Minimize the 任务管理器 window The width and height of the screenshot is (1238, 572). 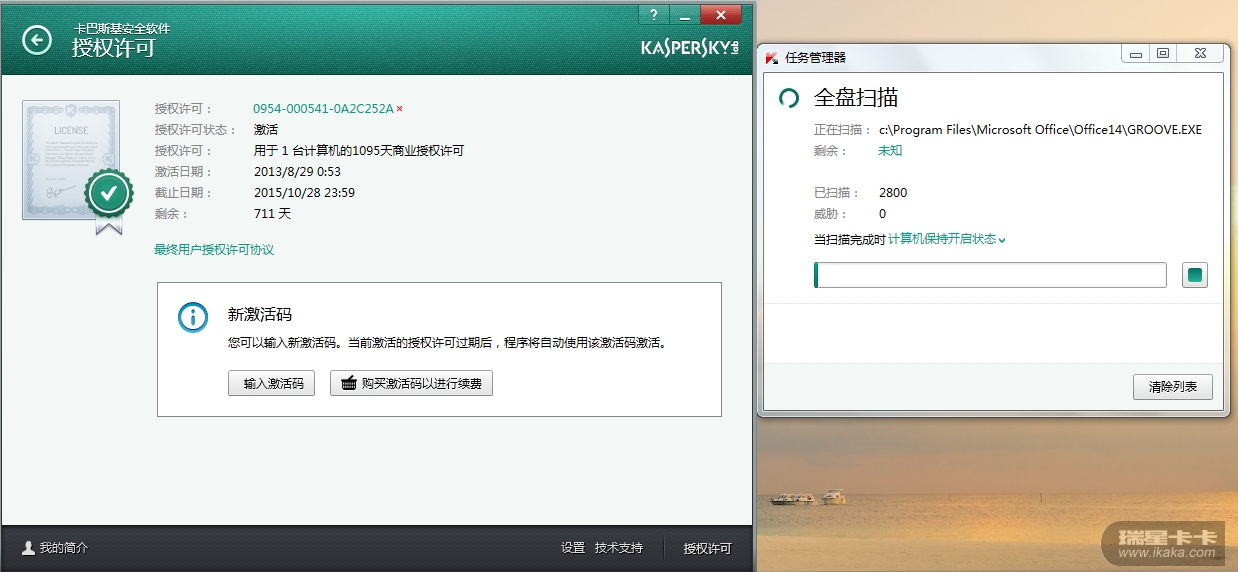(x=1135, y=54)
